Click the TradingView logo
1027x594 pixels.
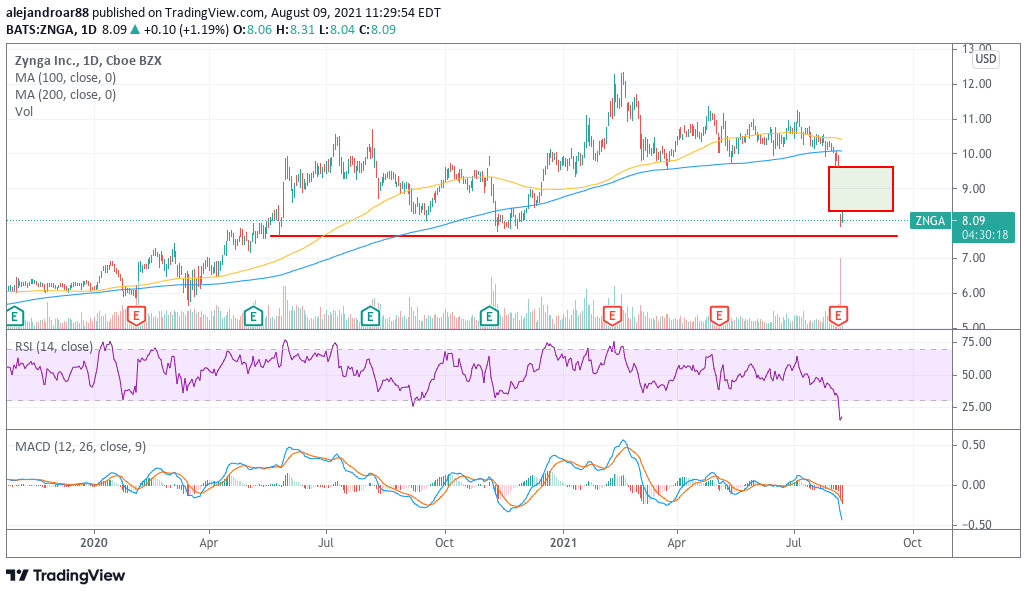[x=65, y=576]
